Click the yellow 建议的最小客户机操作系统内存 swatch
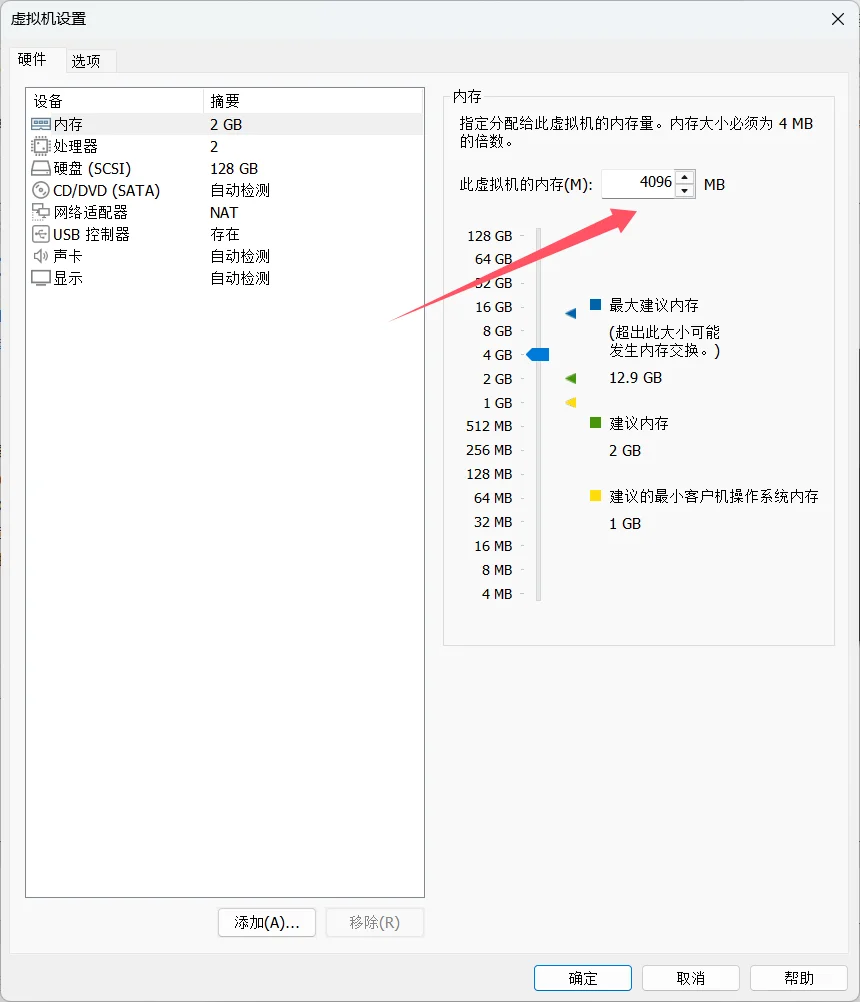 tap(595, 495)
